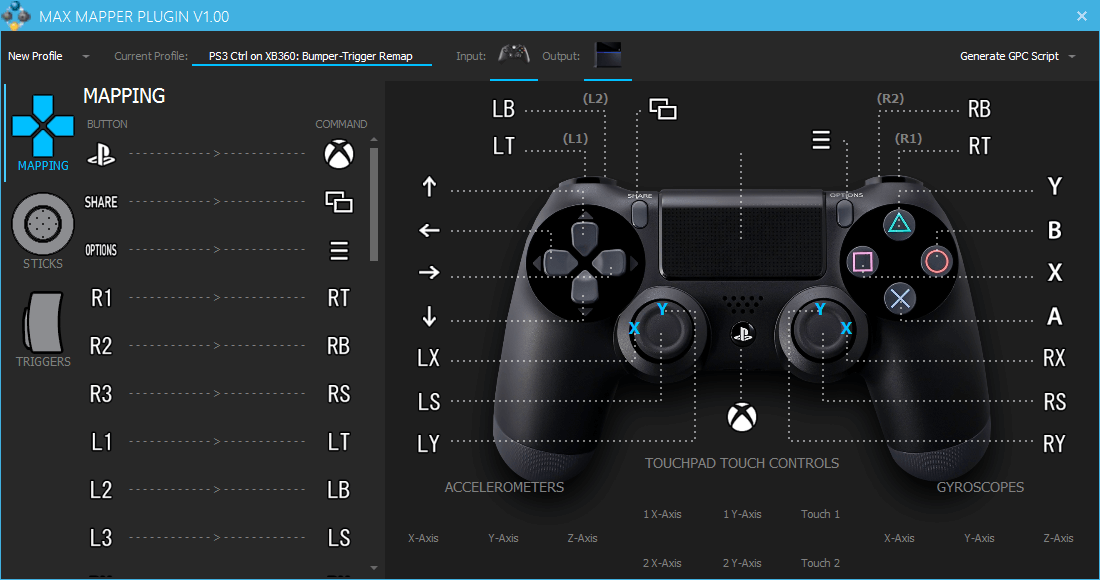Click the 1 X-Axis touchpad control

[662, 514]
